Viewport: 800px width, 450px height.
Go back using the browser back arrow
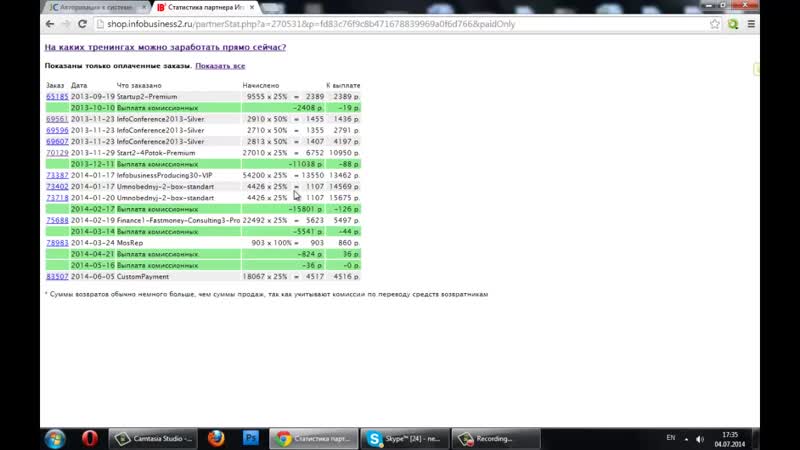point(49,24)
